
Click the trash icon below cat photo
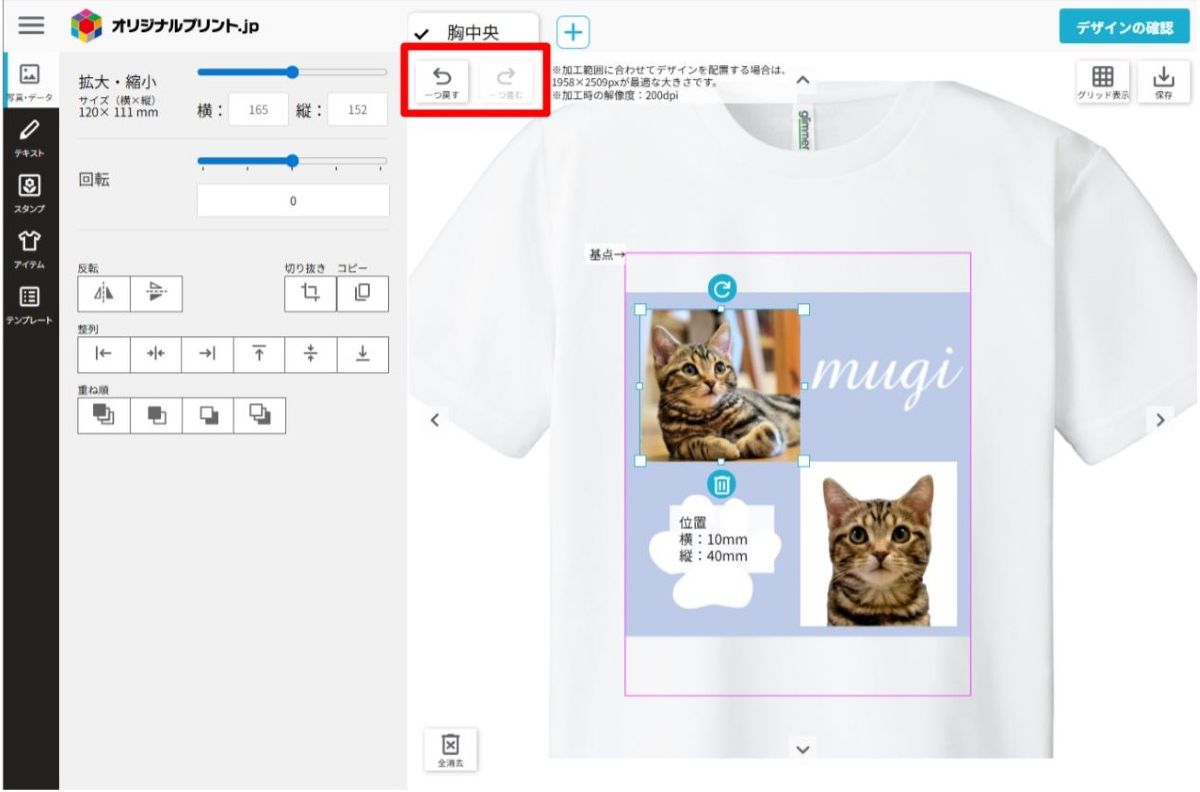[x=722, y=485]
